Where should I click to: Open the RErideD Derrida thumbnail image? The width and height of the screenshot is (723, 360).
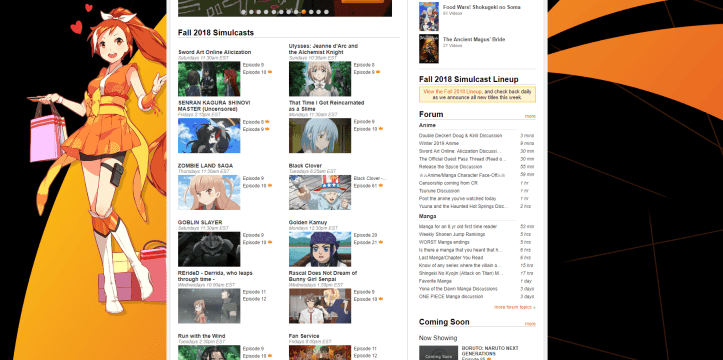click(209, 306)
